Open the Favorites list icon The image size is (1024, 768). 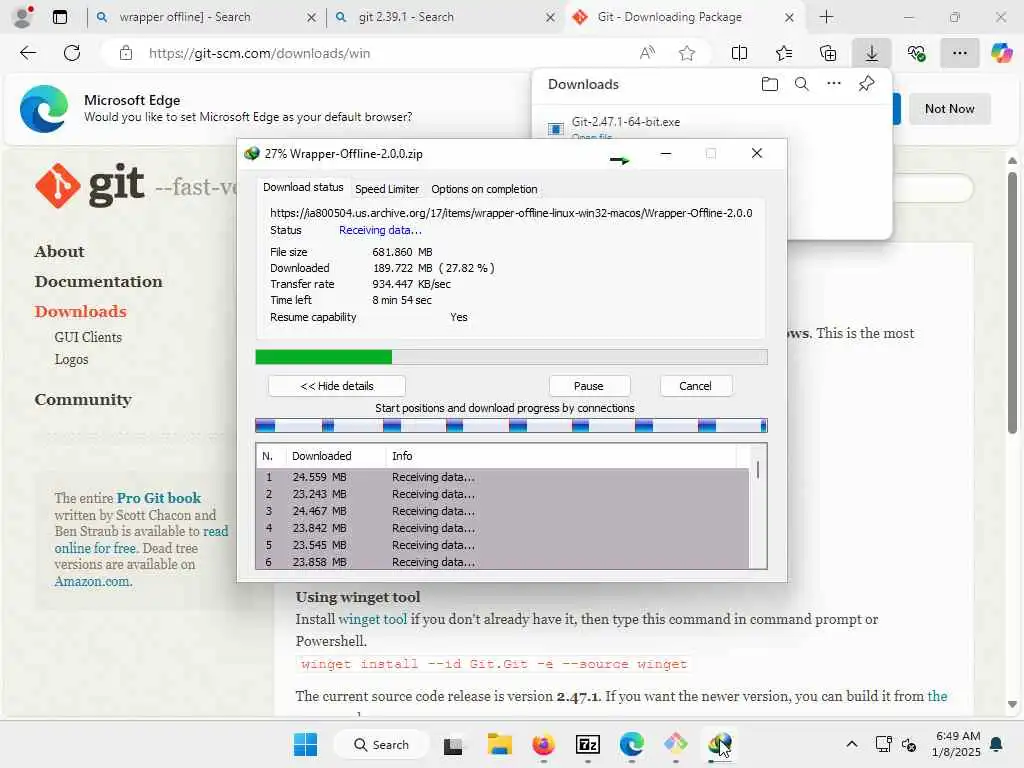(x=784, y=53)
